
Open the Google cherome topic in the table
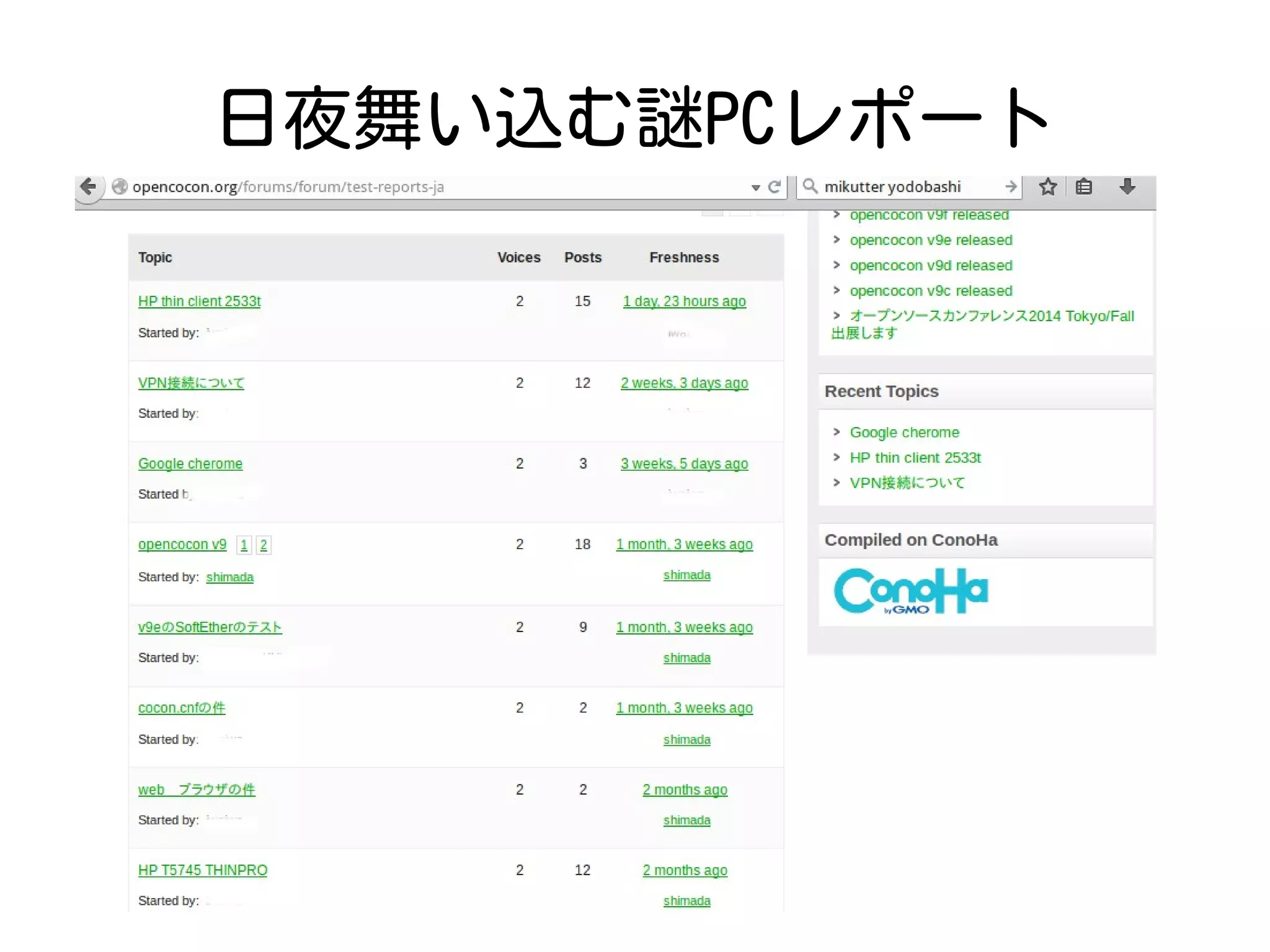(190, 464)
